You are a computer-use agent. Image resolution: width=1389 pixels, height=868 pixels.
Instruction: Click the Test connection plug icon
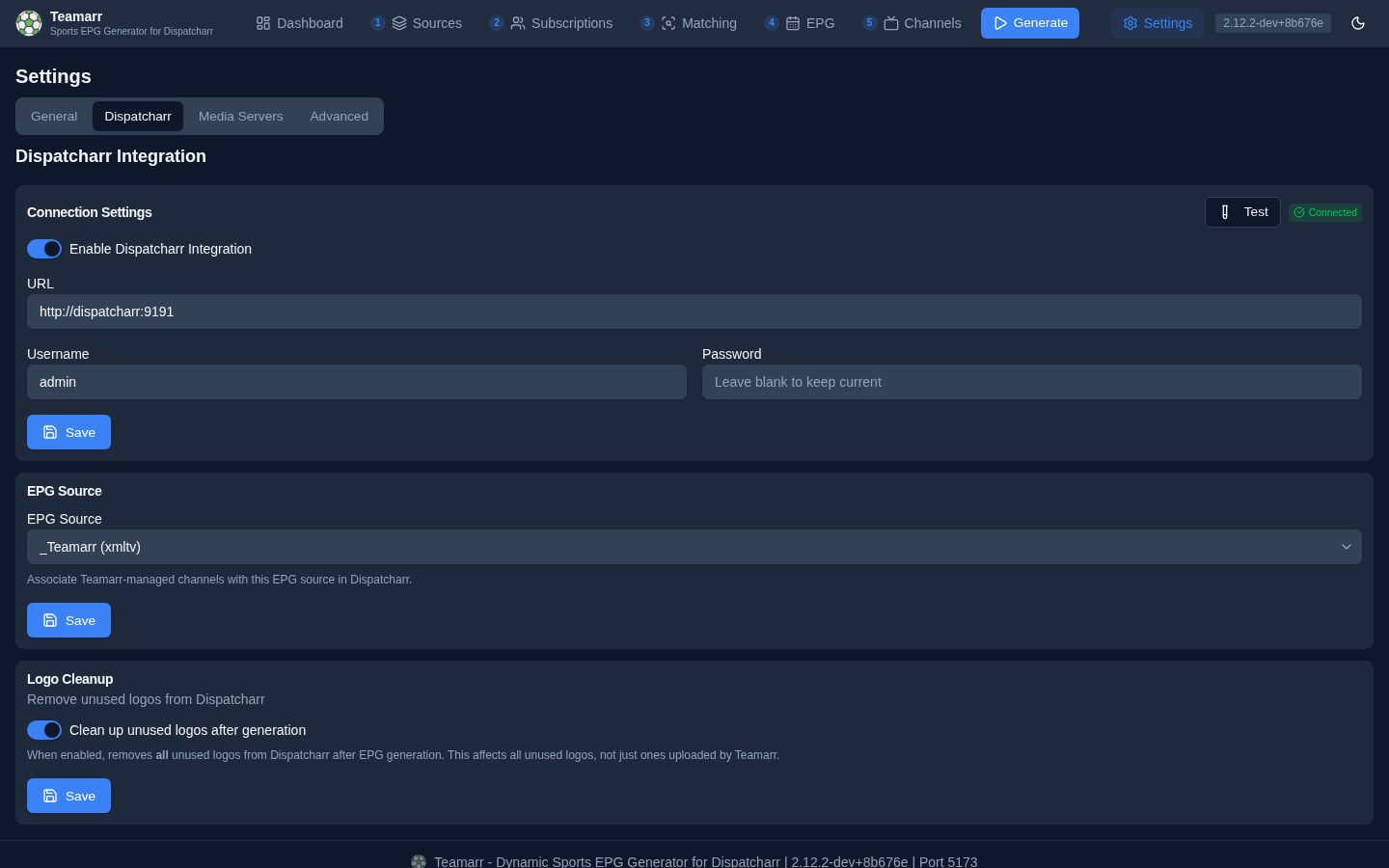click(1225, 212)
